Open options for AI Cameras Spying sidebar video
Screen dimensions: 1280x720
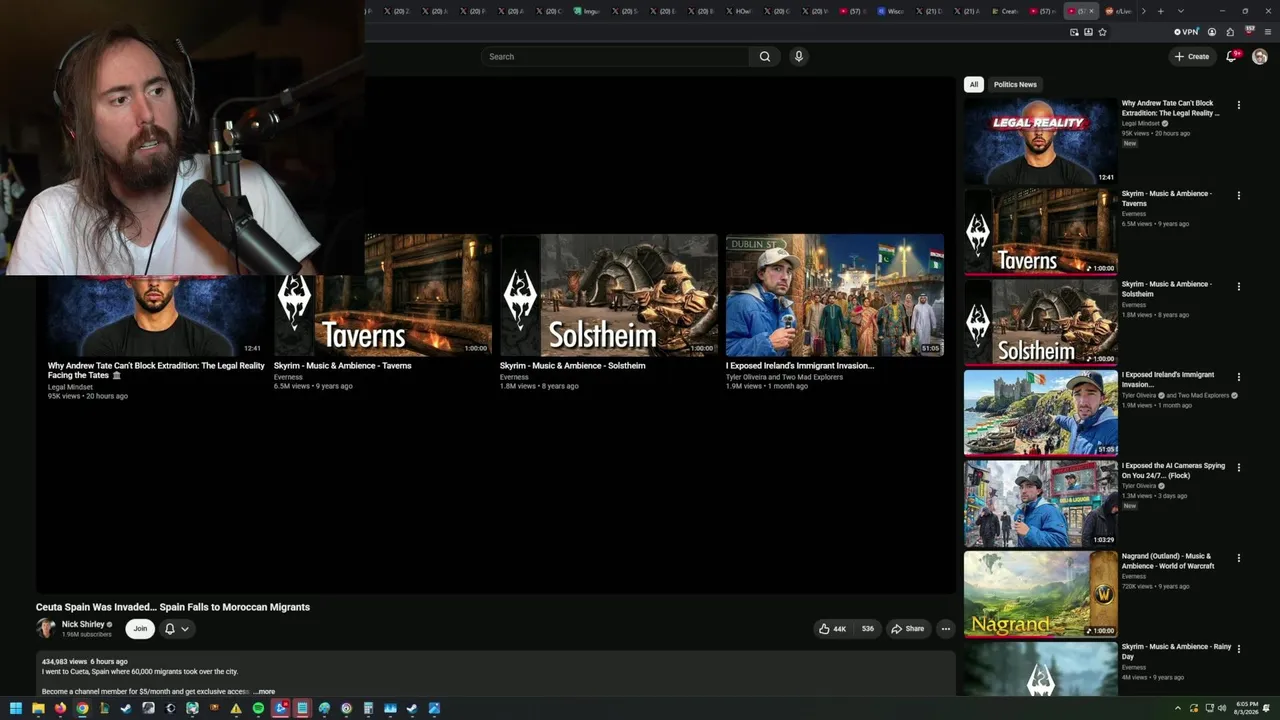tap(1239, 468)
